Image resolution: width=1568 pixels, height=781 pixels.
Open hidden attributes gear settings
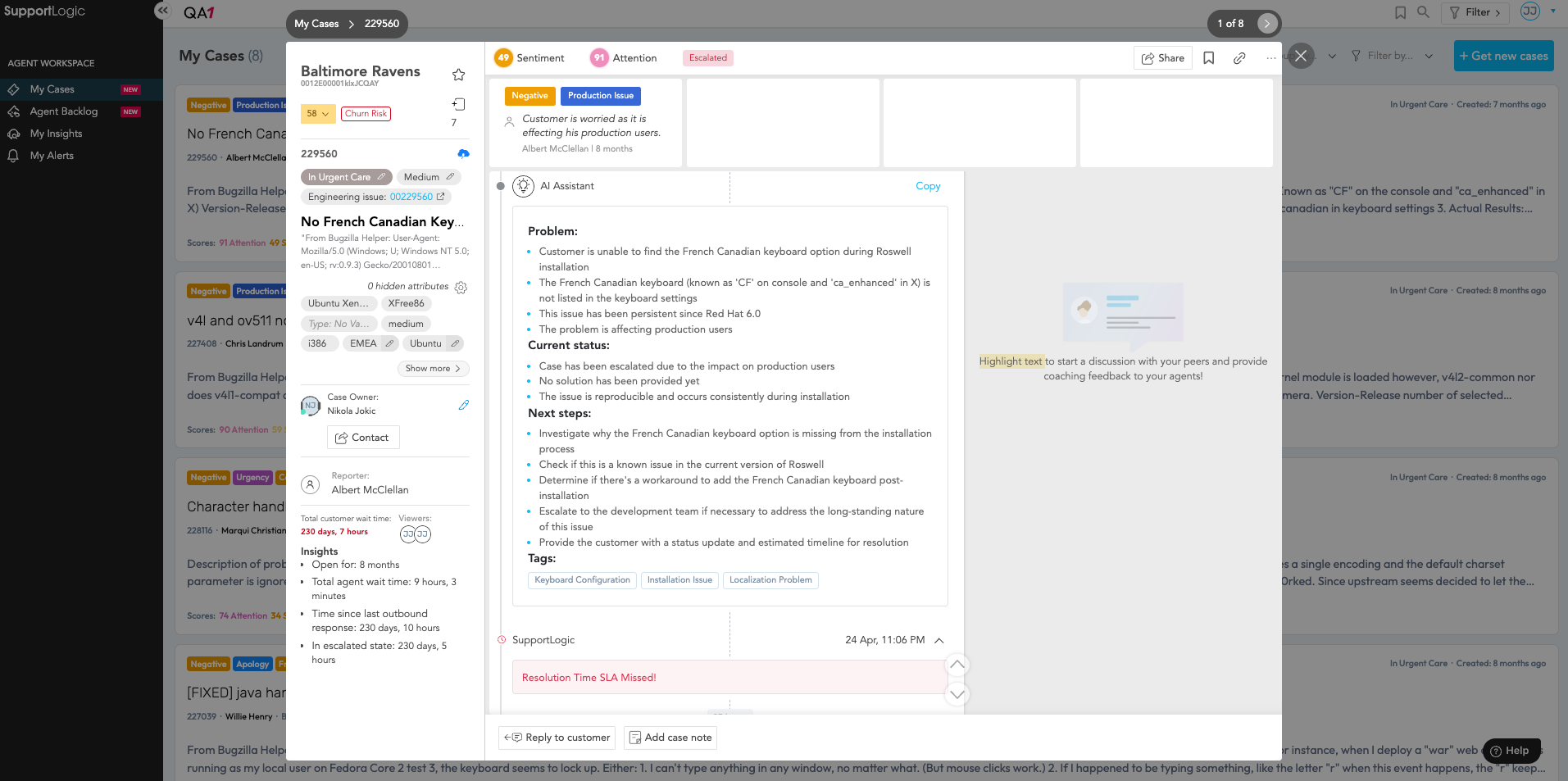461,288
